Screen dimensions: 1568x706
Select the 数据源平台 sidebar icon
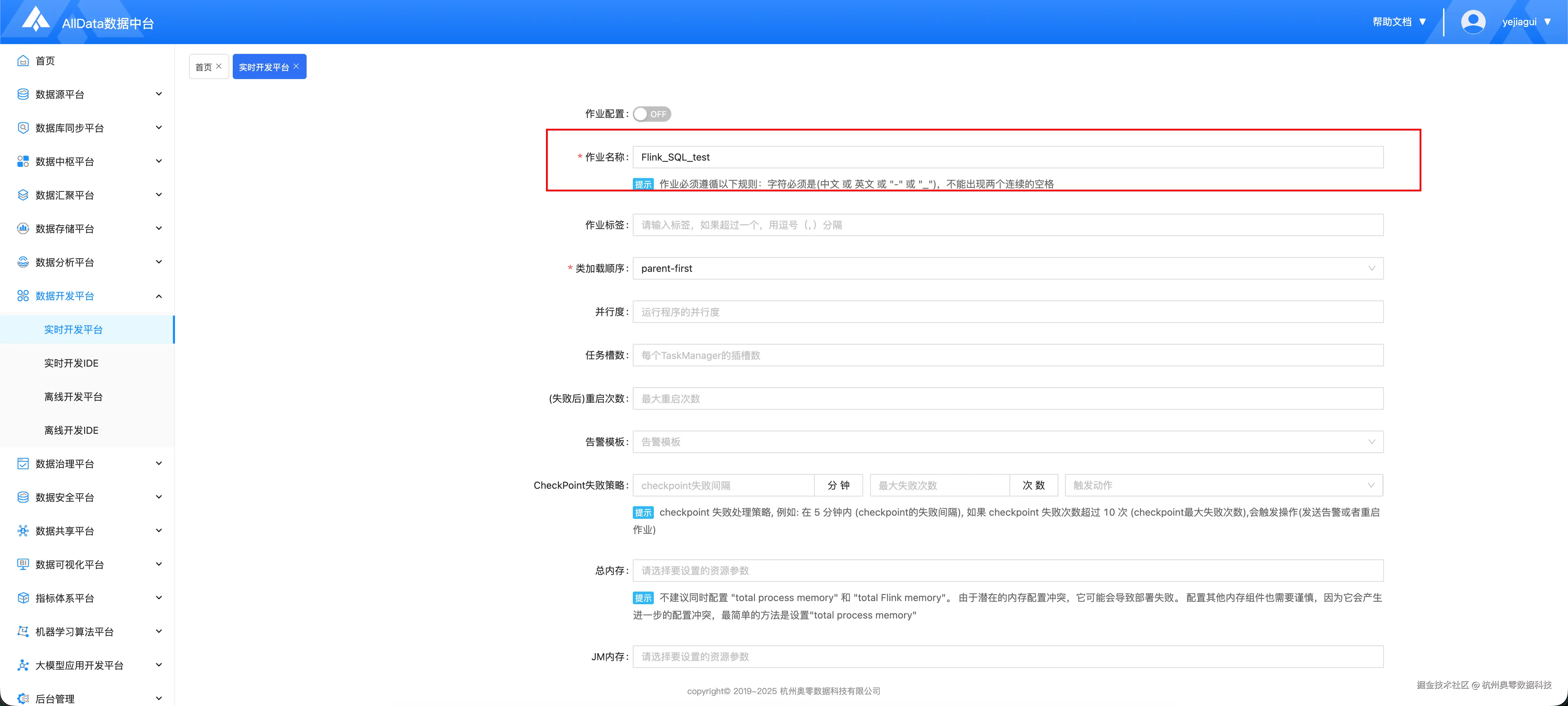point(22,94)
